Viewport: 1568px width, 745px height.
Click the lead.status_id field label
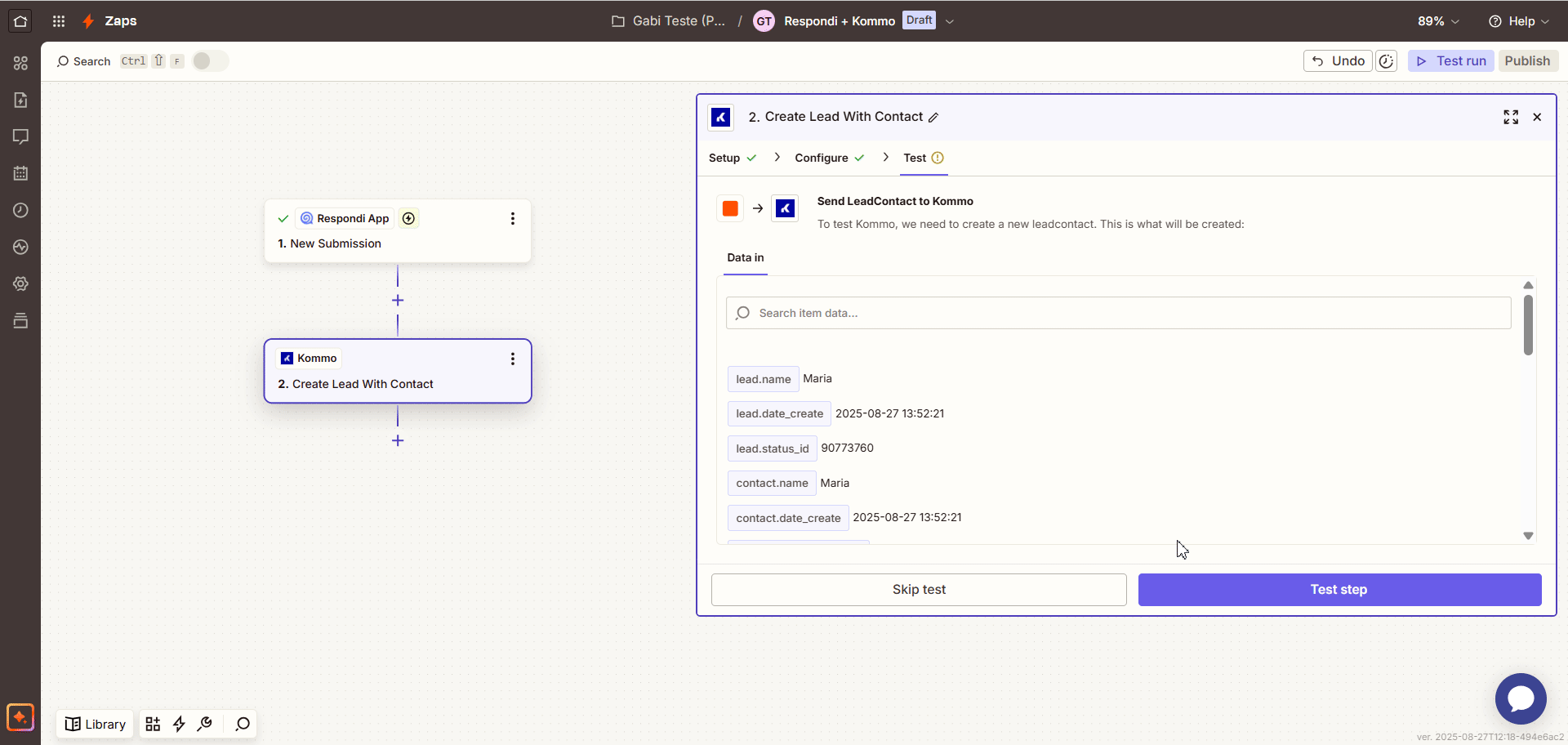[772, 448]
